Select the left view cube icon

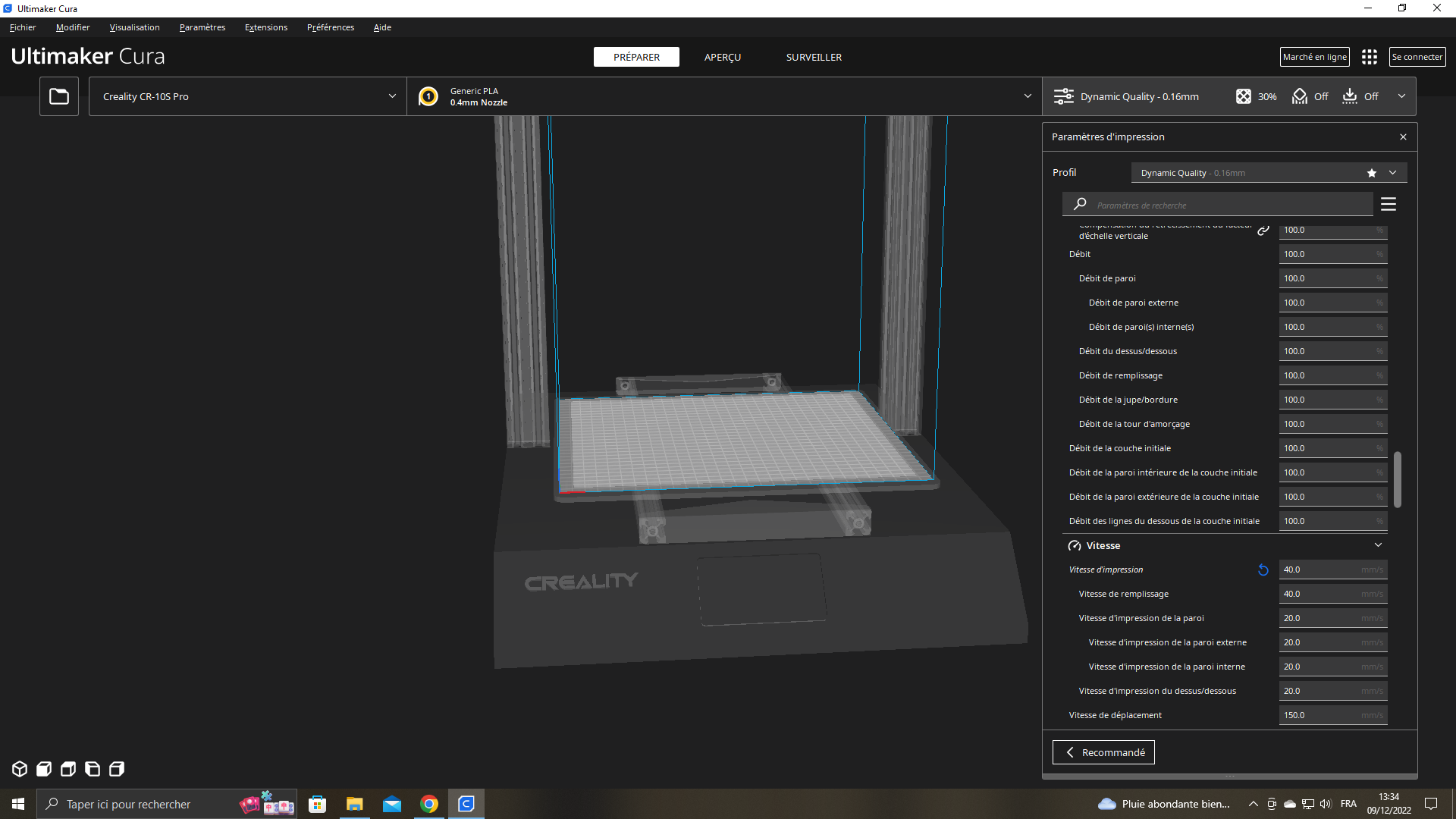(93, 769)
